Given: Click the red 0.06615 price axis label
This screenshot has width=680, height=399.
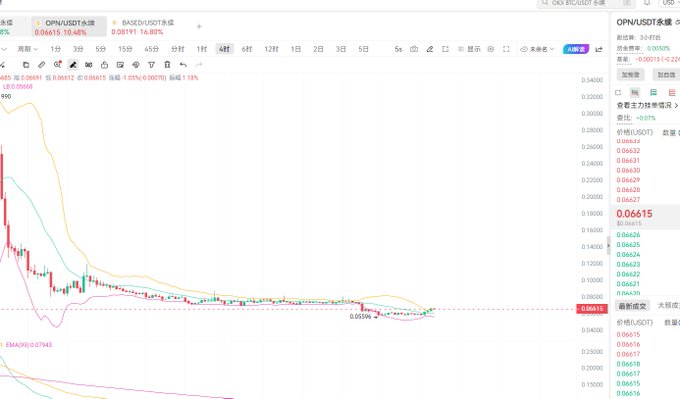Looking at the screenshot, I should tap(592, 309).
